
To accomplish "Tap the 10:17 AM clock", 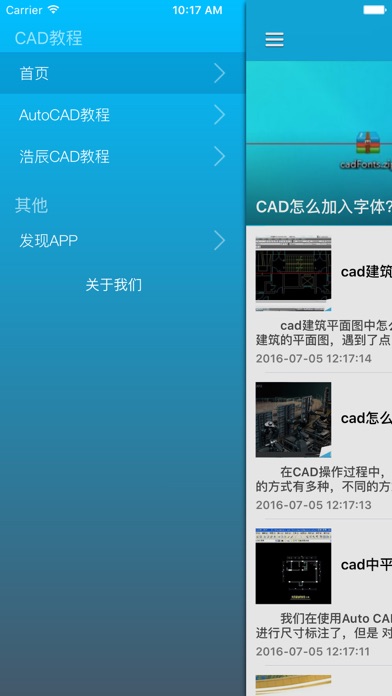I will click(197, 10).
